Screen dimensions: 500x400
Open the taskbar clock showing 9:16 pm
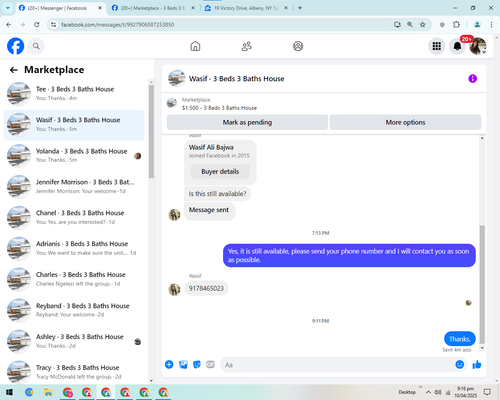465,392
